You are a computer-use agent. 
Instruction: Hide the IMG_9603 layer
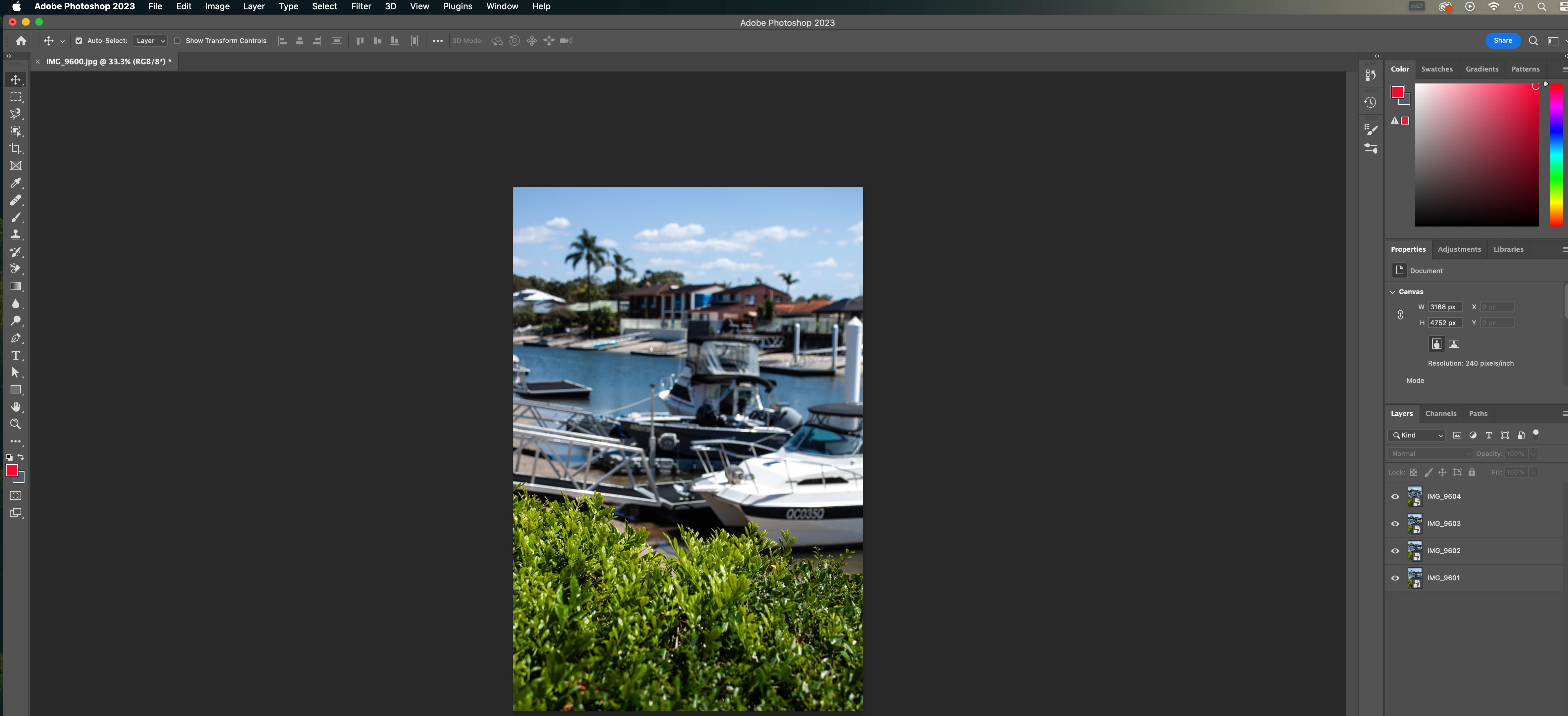click(1395, 524)
